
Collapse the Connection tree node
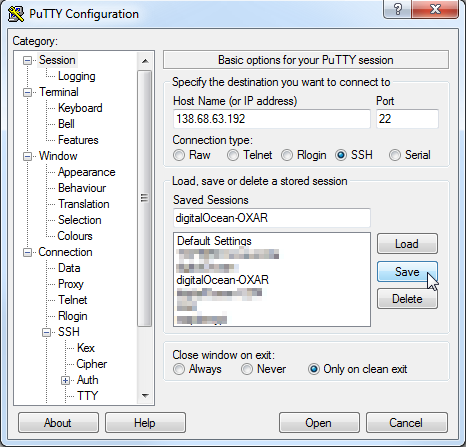click(x=27, y=252)
